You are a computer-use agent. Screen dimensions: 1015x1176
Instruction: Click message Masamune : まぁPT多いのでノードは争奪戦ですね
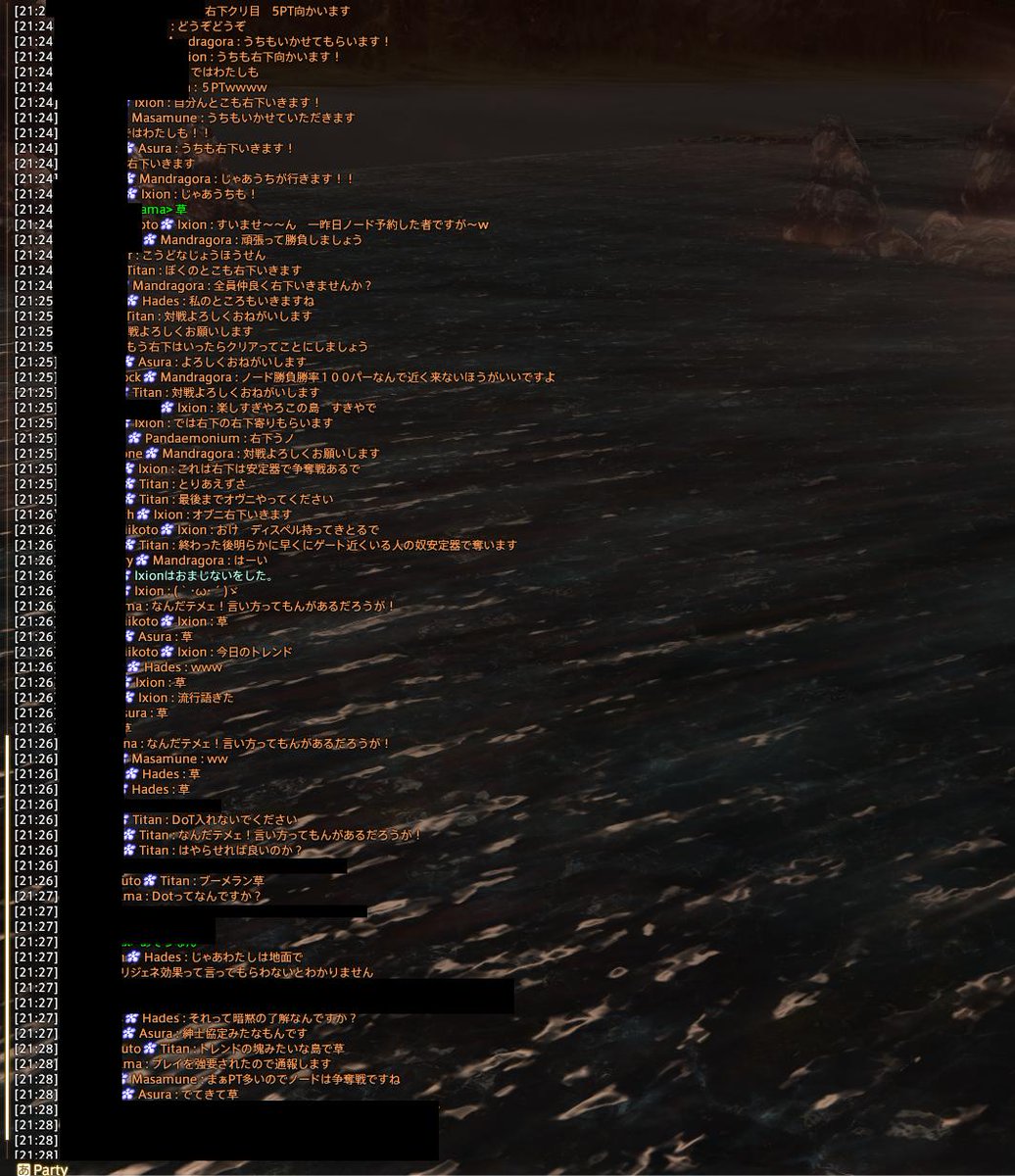pyautogui.click(x=266, y=1080)
